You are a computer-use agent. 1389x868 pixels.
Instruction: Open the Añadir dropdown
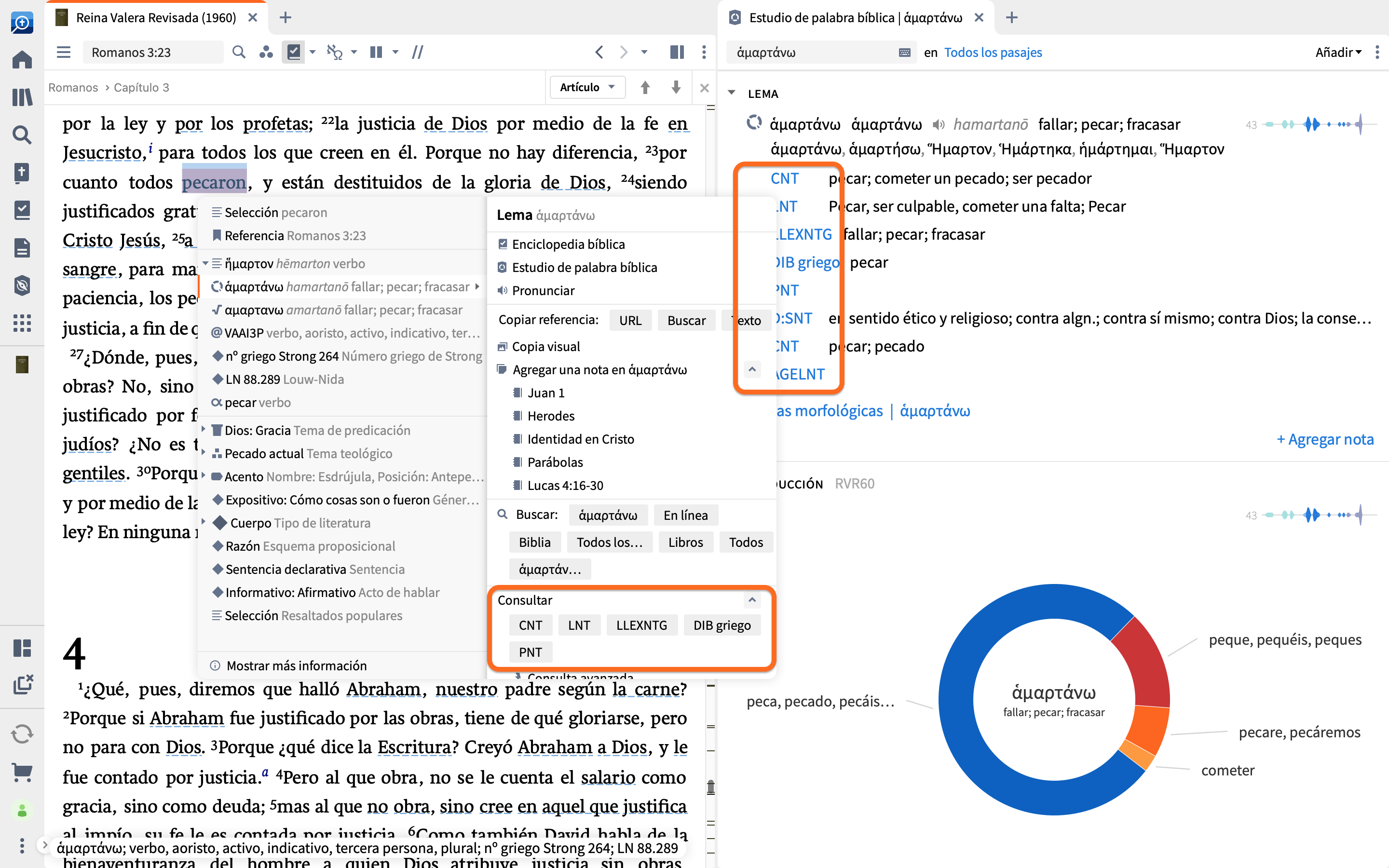point(1338,52)
